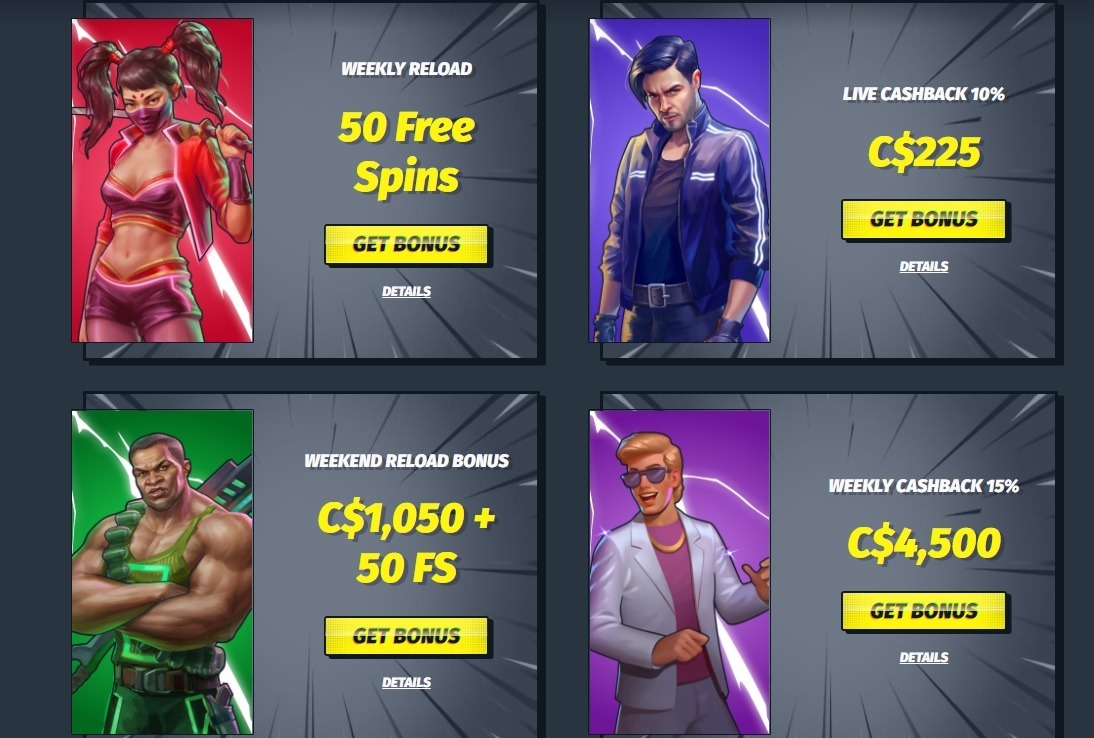1094x738 pixels.
Task: Get the Weekend Reload Bonus
Action: (406, 635)
